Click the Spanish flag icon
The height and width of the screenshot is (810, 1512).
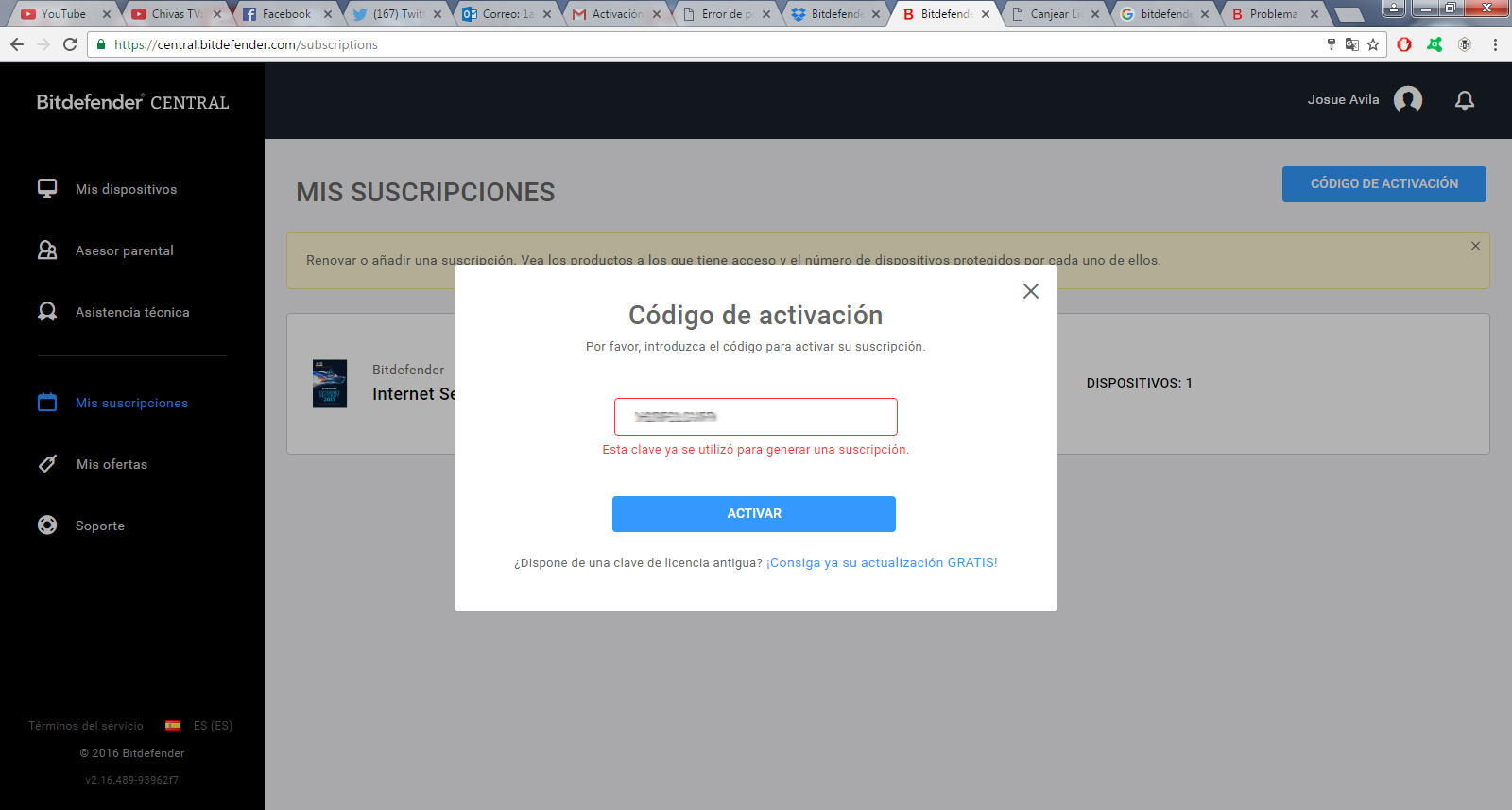click(x=173, y=726)
